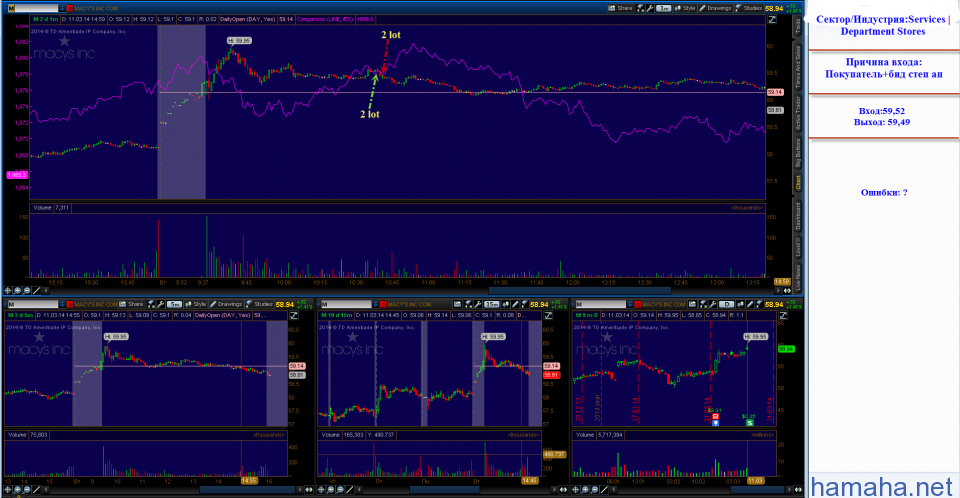Open the symbol dropdown arrow in daily chart

630,304
